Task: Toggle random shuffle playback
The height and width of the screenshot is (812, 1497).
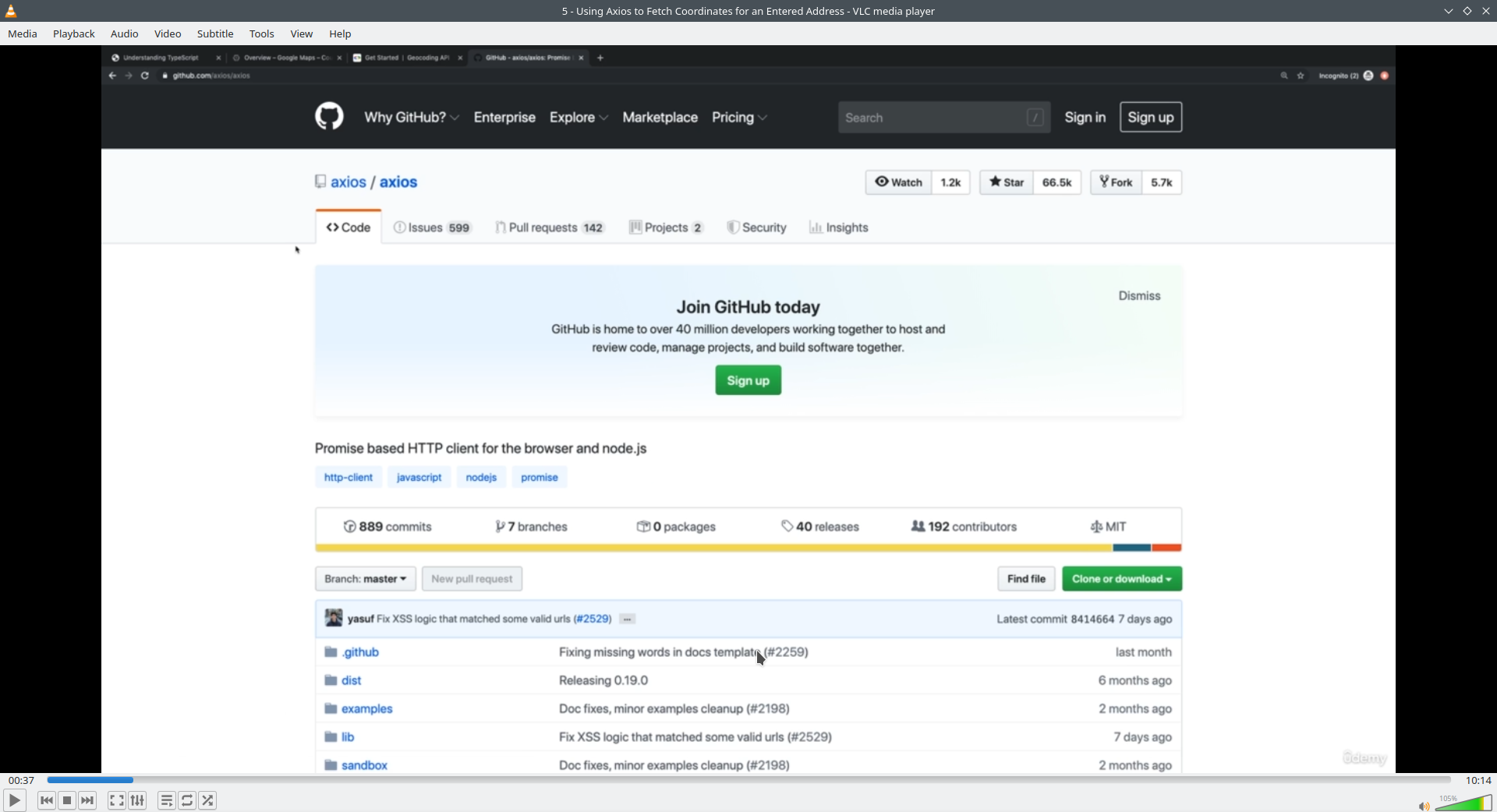Action: (207, 800)
